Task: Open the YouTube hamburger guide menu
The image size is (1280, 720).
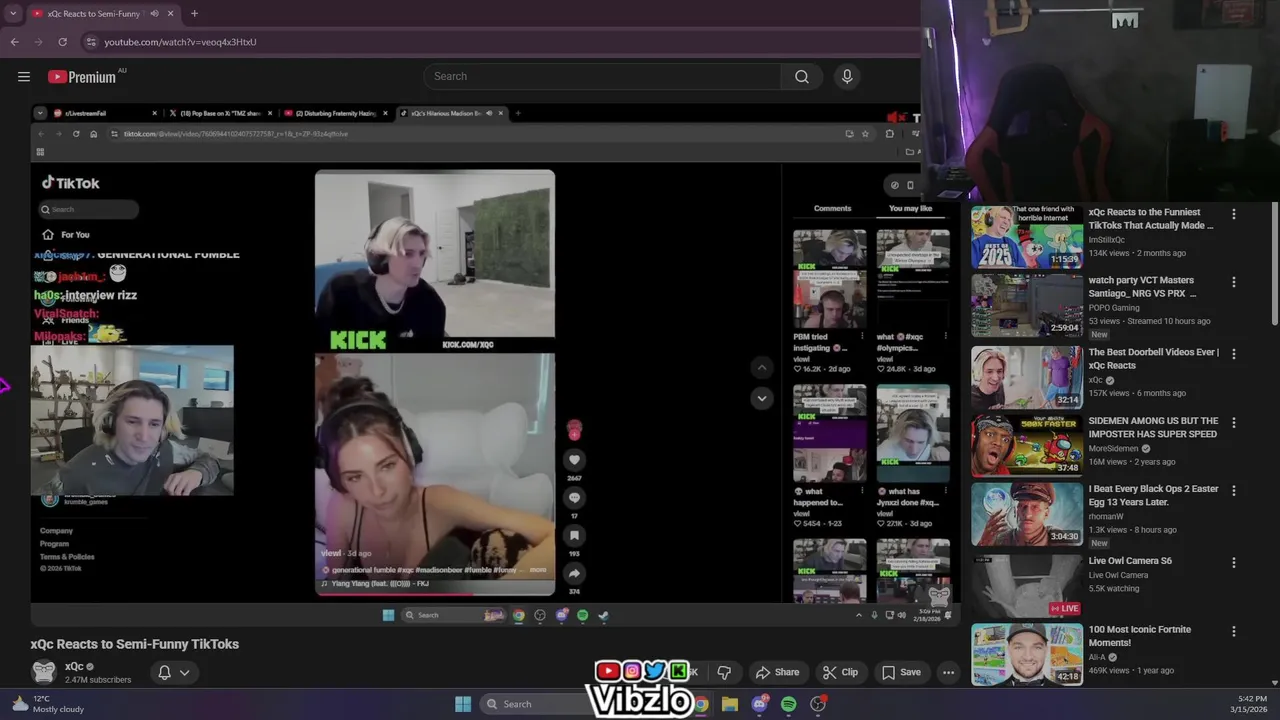Action: coord(24,77)
